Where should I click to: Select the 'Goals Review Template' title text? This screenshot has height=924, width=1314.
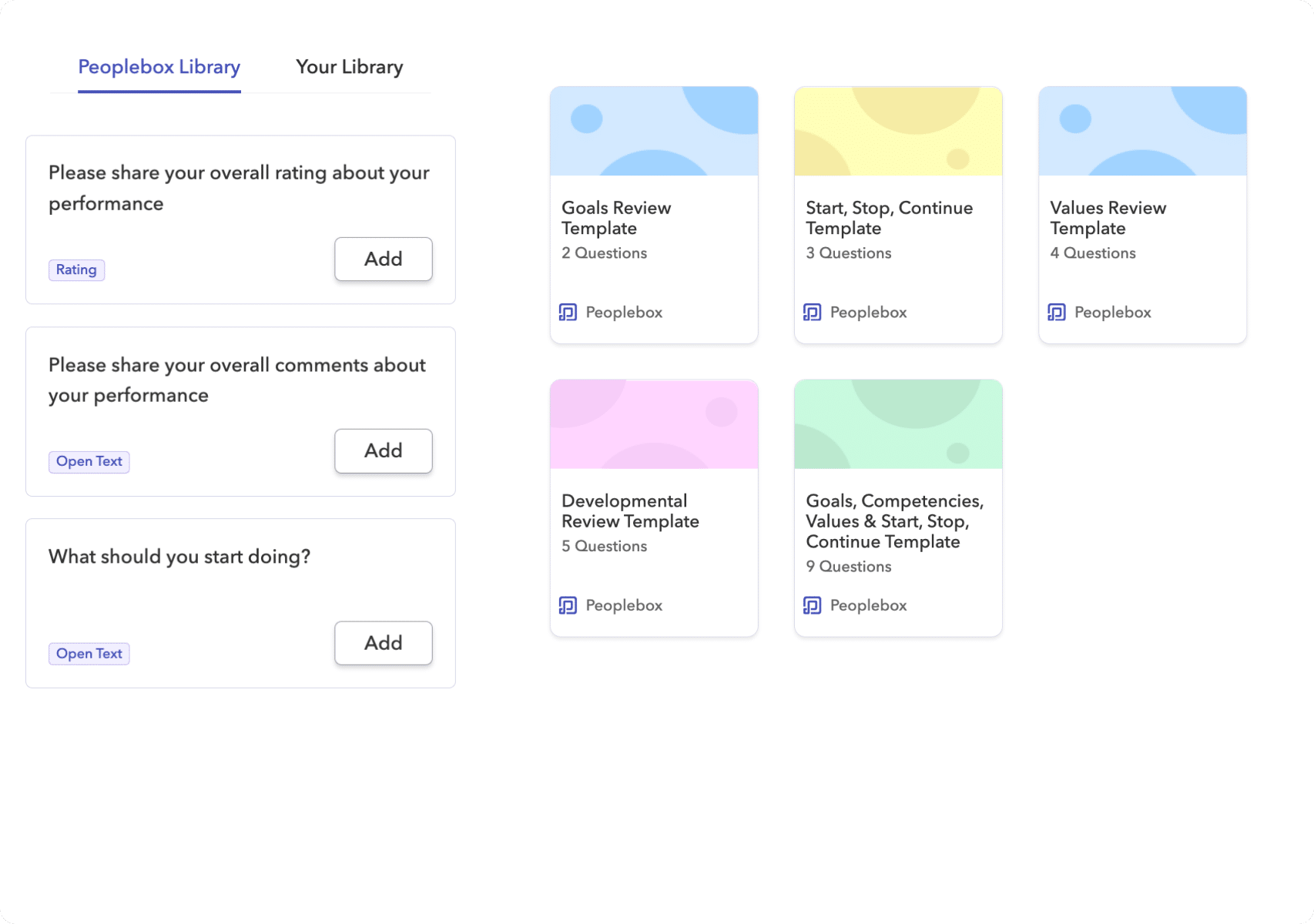point(616,218)
